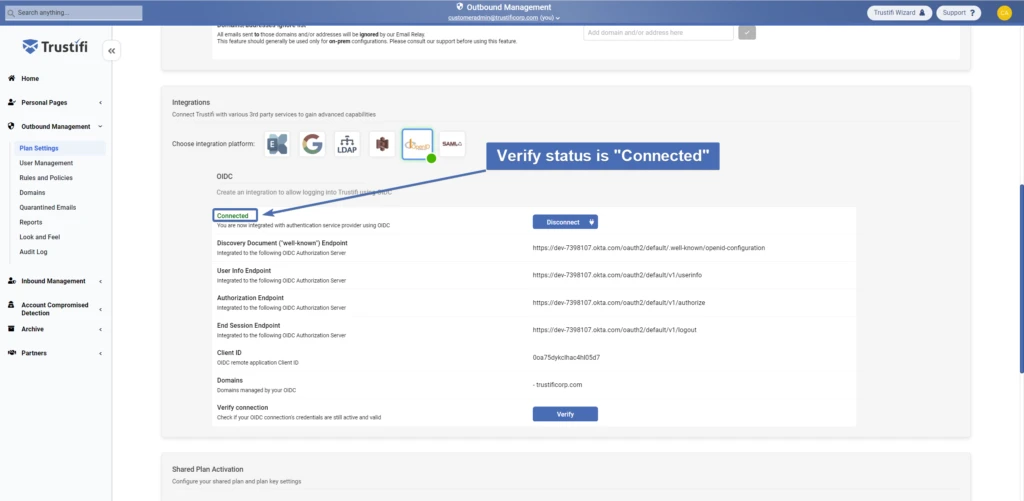
Task: Open the Audit Log page
Action: 33,252
